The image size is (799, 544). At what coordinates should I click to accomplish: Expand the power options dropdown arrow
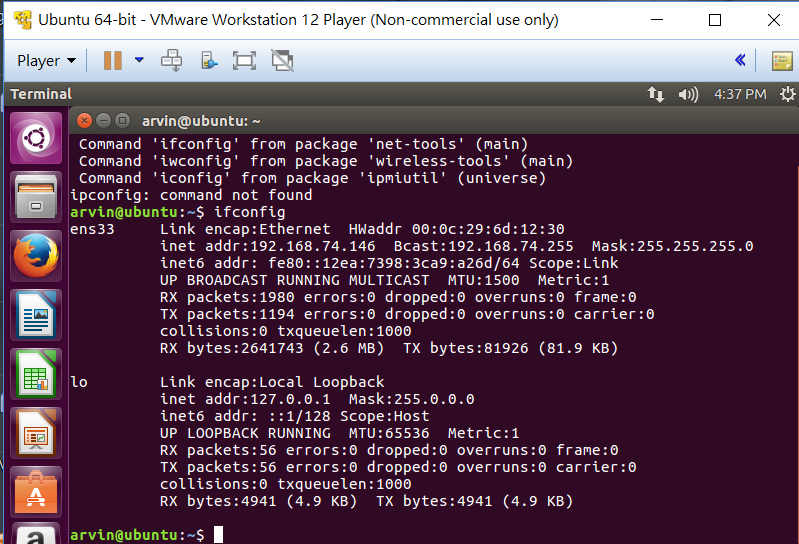click(x=139, y=60)
